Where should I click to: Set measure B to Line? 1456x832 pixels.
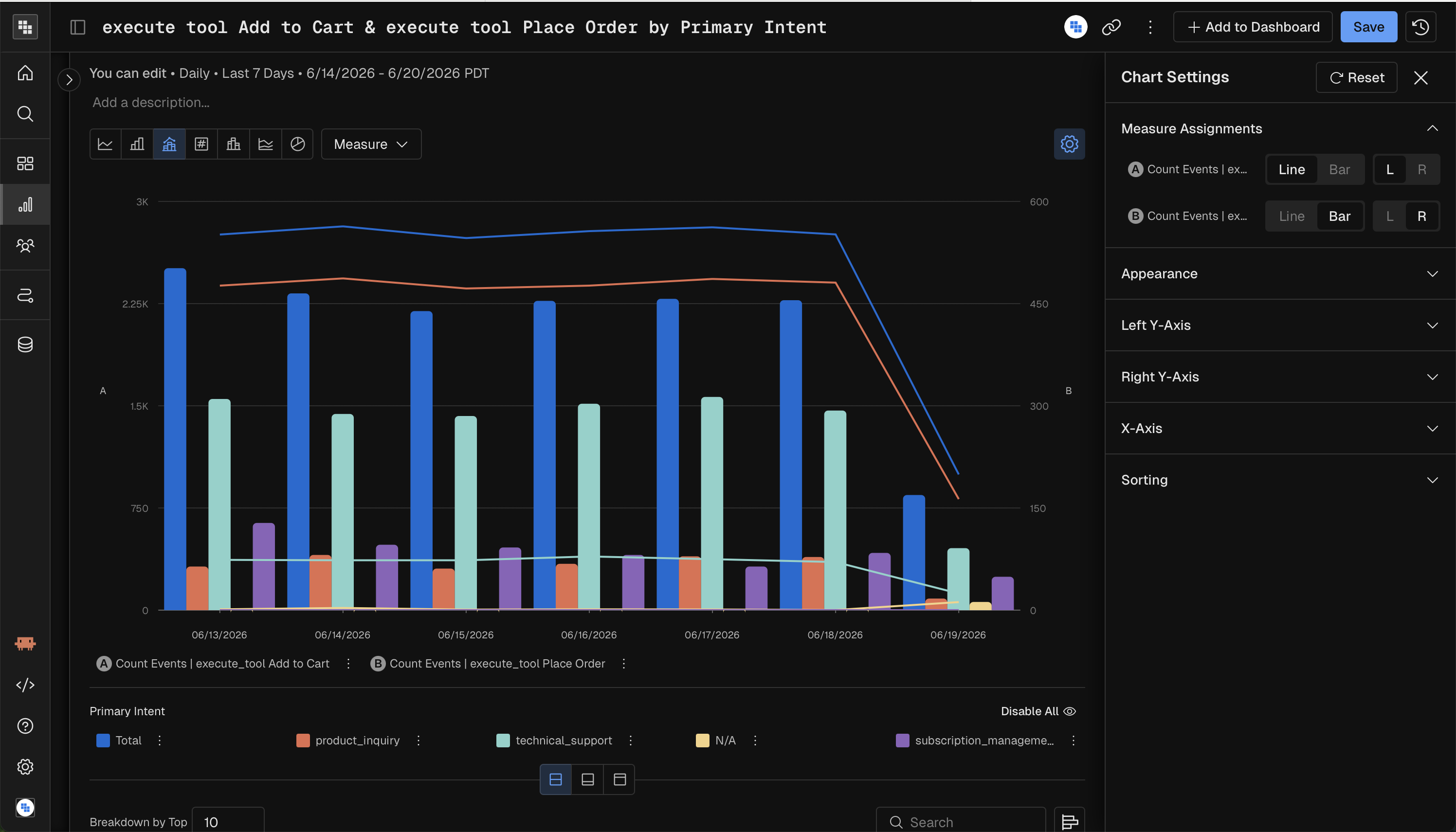1292,217
